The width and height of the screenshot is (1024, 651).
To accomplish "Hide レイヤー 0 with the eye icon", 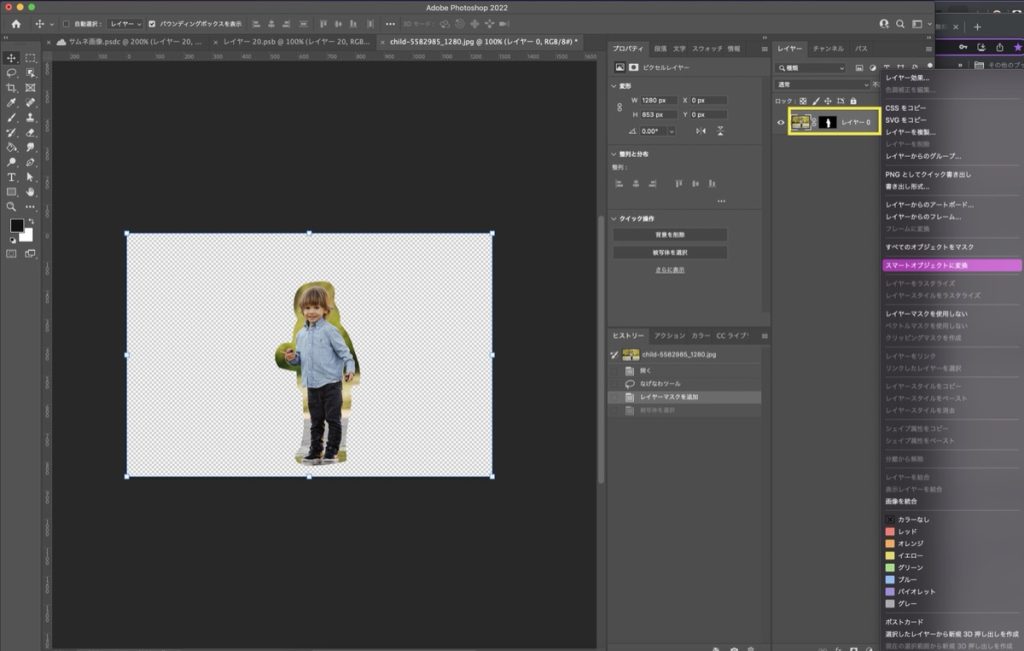I will click(780, 122).
